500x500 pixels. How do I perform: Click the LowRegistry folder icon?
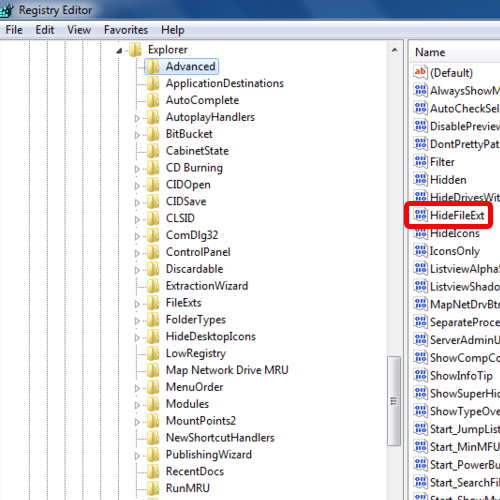(x=153, y=353)
